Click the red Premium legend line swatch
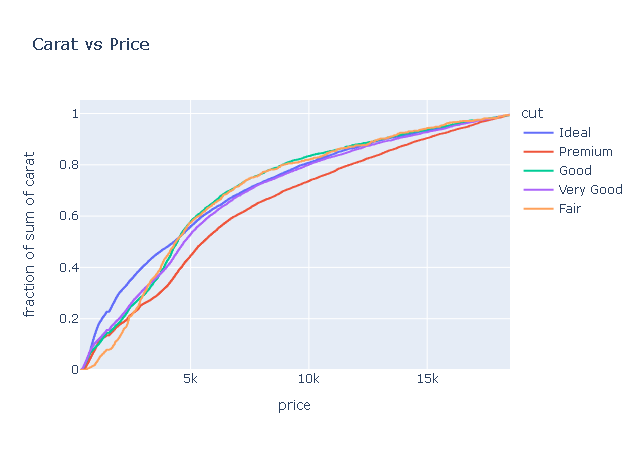Image resolution: width=638 pixels, height=450 pixels. point(538,152)
